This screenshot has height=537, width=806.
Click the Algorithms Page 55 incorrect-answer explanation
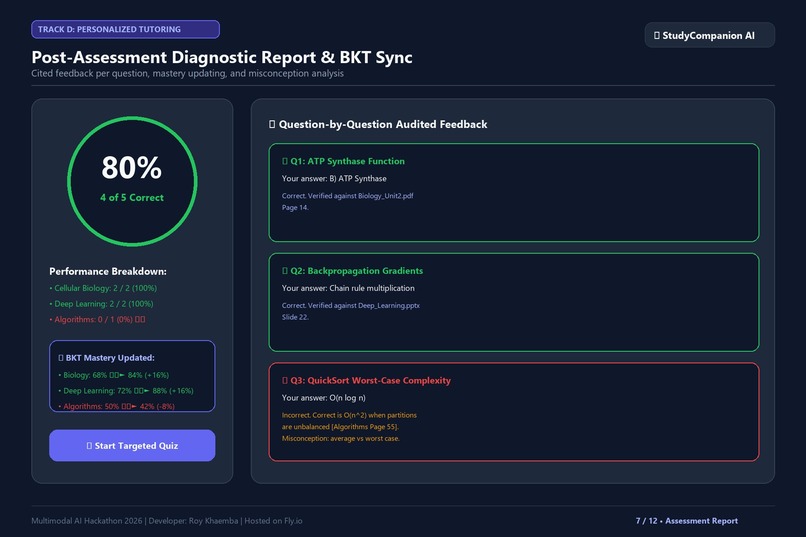pyautogui.click(x=349, y=421)
